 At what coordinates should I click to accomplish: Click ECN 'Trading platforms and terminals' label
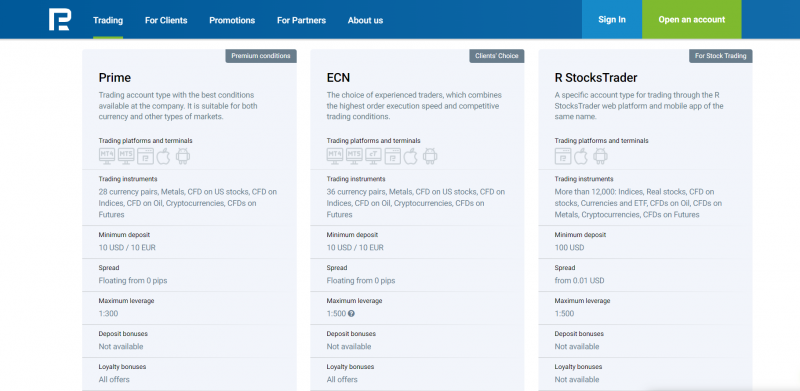pos(373,141)
